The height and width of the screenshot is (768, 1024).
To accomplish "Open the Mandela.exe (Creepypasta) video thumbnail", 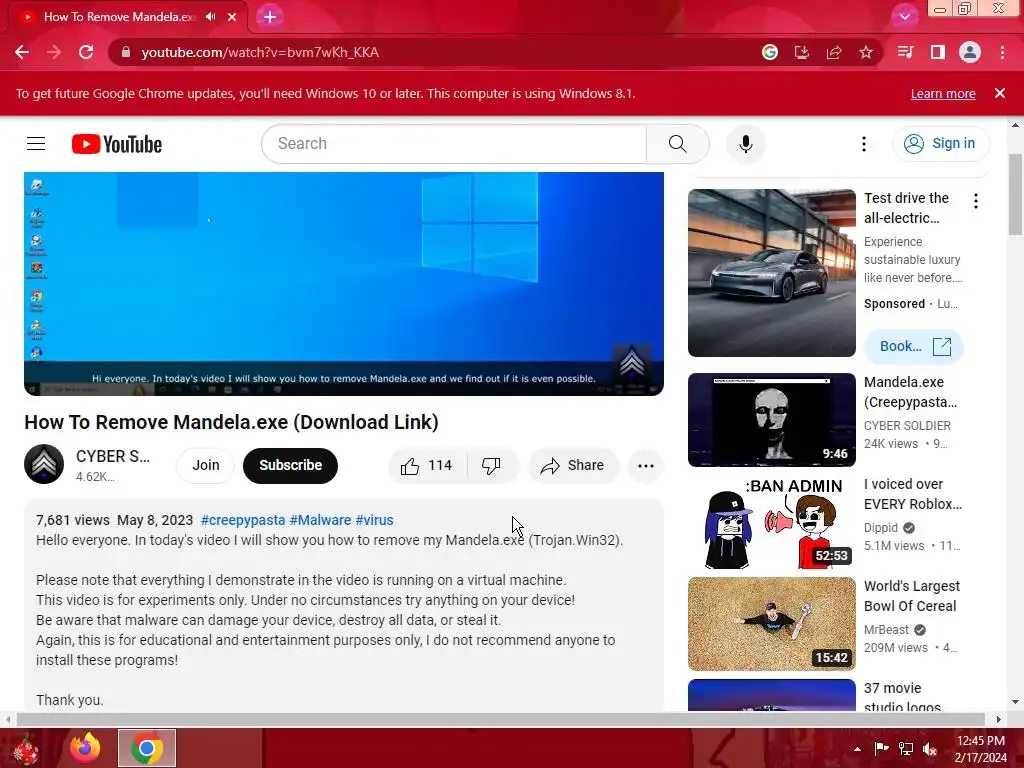I will point(771,420).
